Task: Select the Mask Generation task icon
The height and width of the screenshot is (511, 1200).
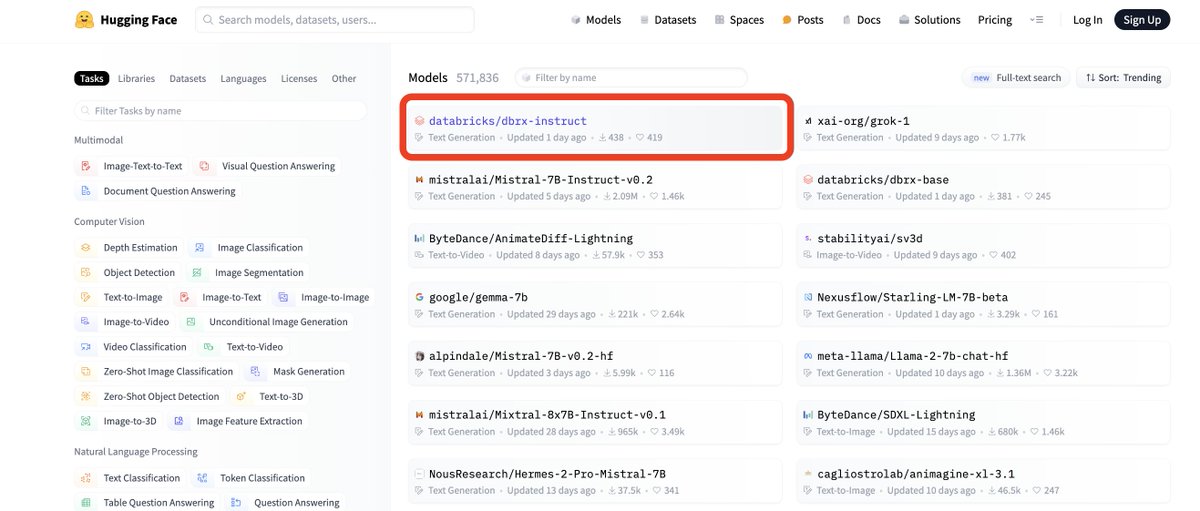Action: coord(255,371)
